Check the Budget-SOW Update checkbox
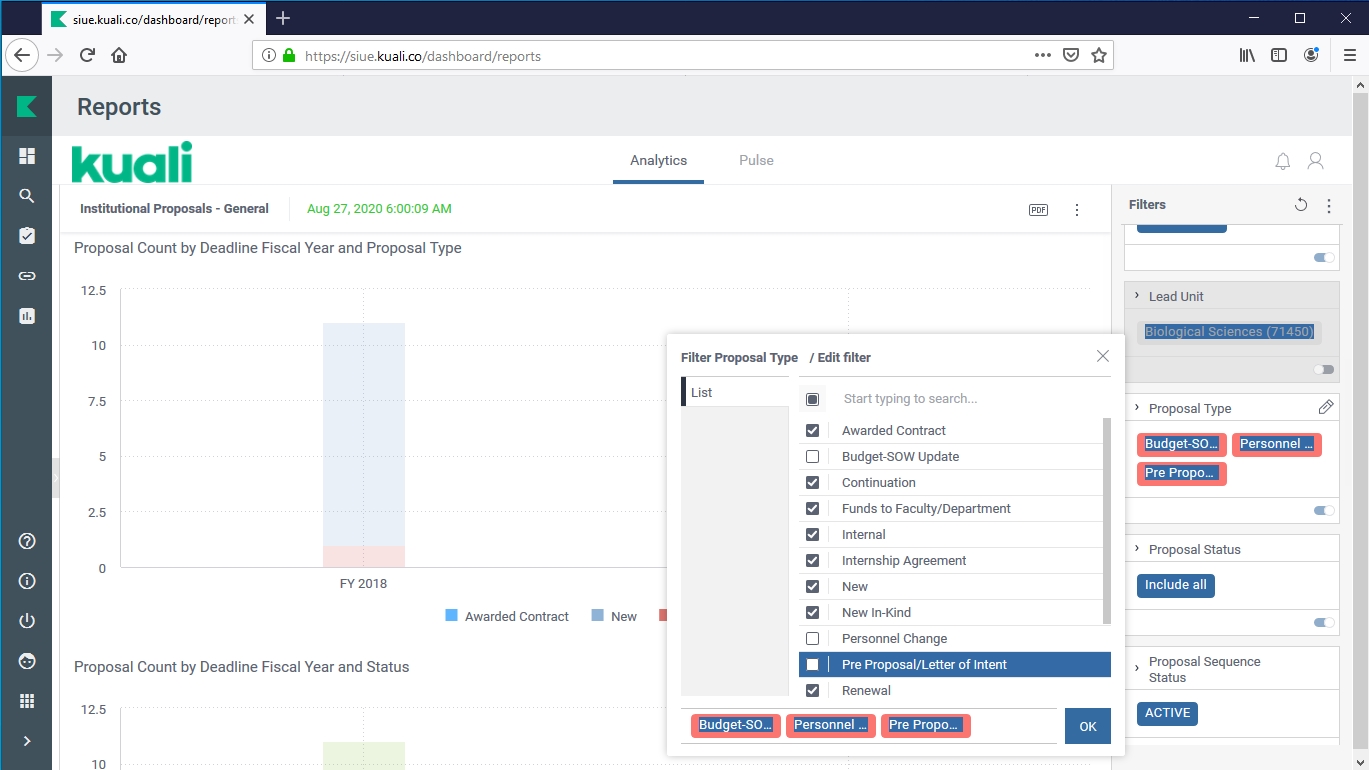 click(x=812, y=457)
